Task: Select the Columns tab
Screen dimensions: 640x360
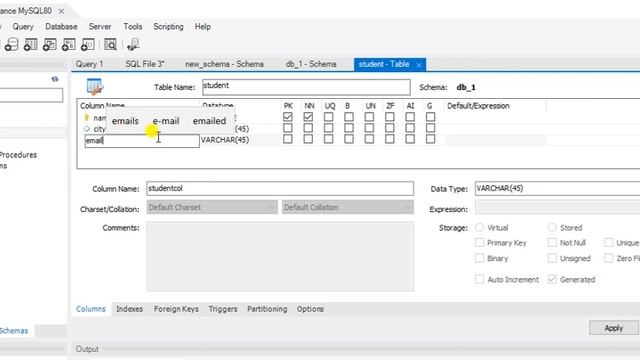Action: click(91, 309)
